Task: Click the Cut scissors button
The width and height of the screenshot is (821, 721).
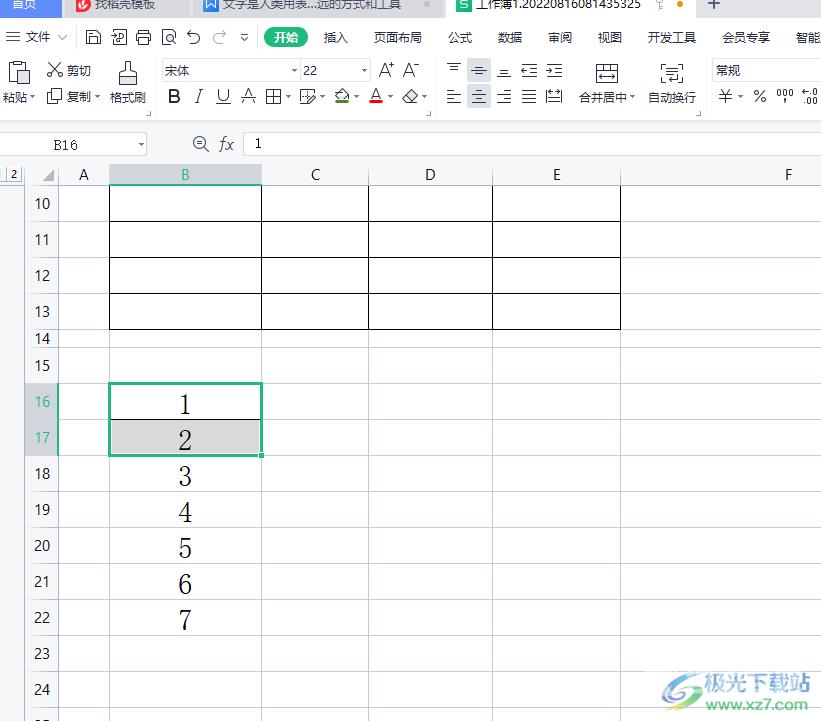Action: [69, 70]
